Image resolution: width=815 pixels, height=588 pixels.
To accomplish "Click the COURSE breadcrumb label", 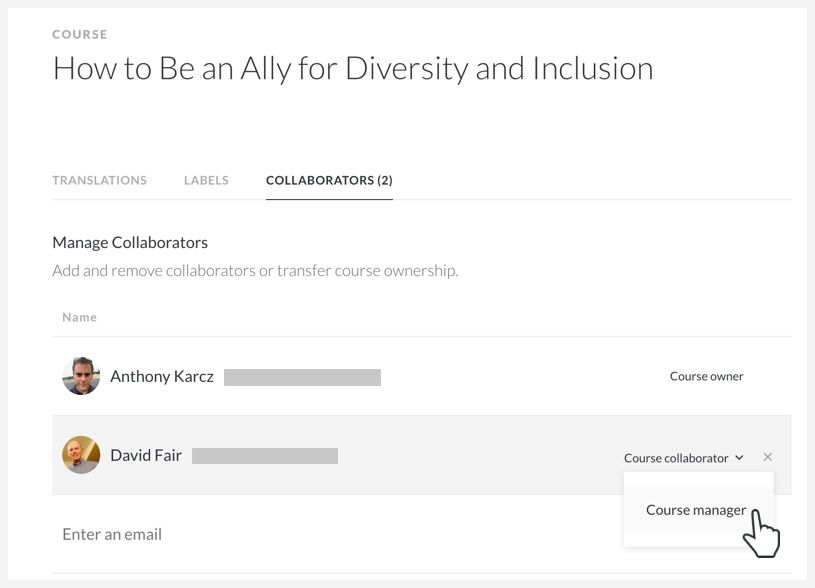I will [x=80, y=34].
